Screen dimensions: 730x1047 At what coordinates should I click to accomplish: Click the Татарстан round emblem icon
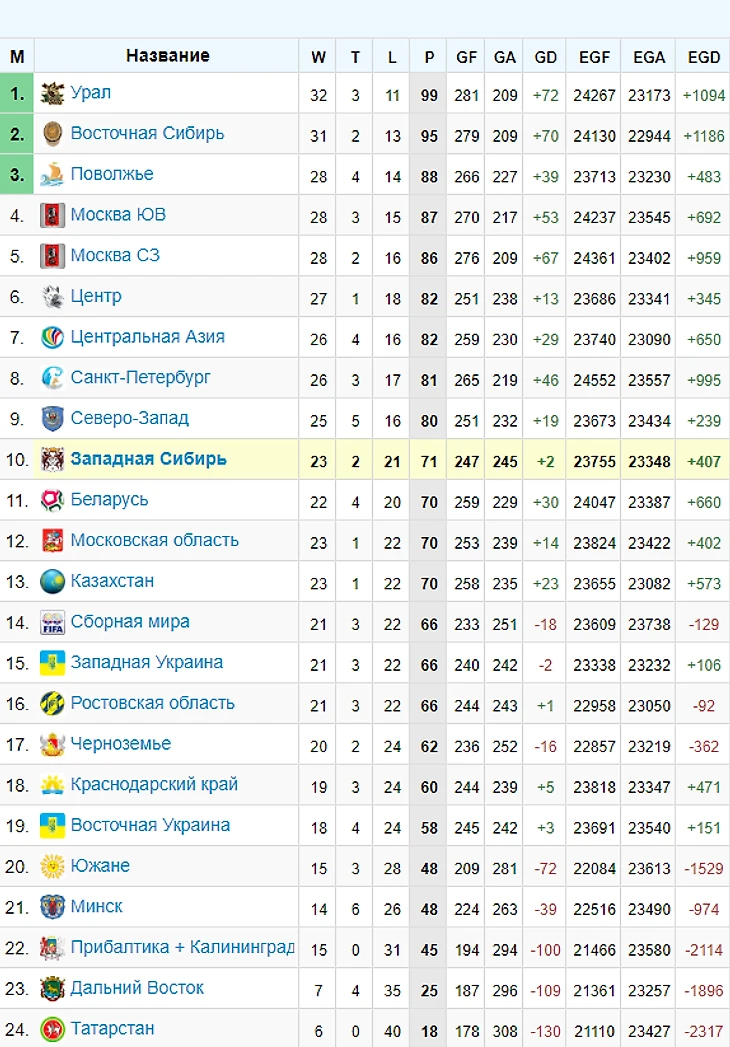[52, 1029]
